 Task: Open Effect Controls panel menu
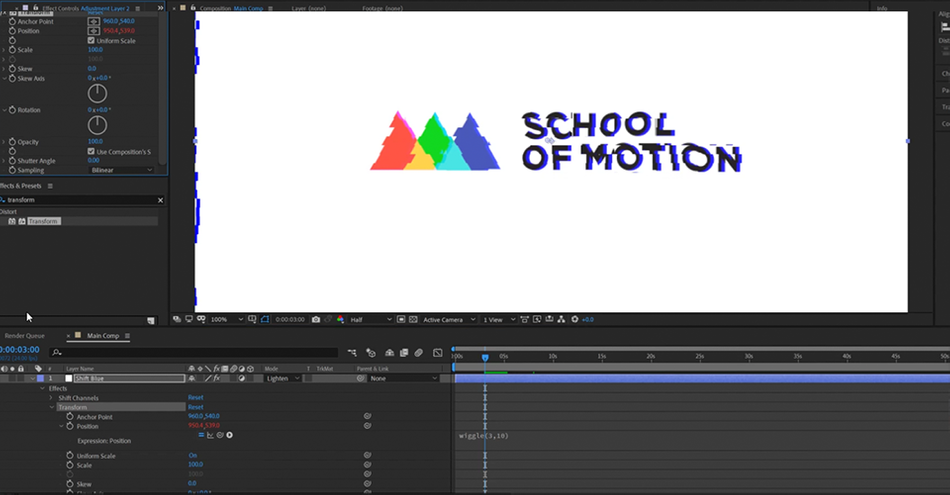[138, 8]
